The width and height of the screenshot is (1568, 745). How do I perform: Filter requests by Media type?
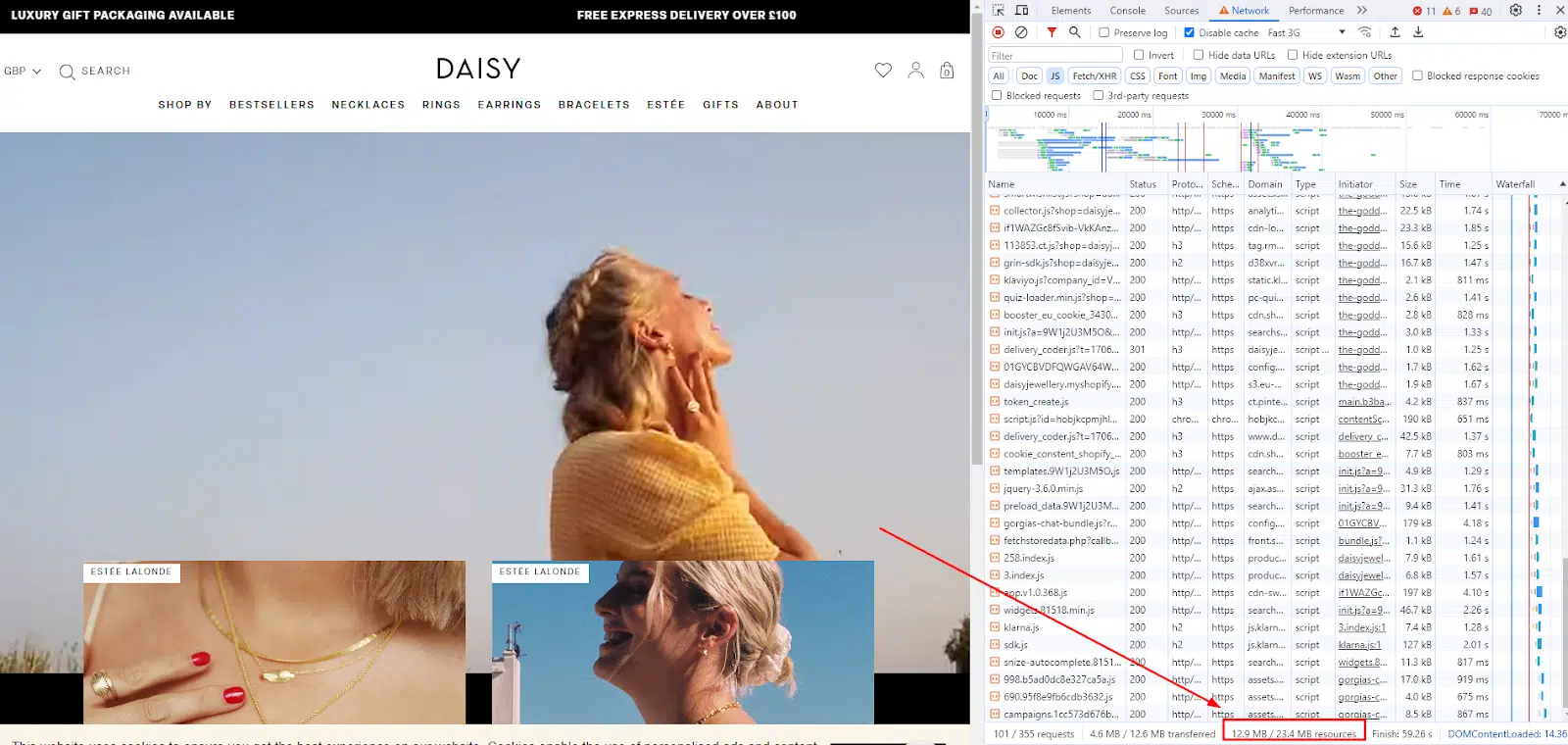click(x=1233, y=75)
